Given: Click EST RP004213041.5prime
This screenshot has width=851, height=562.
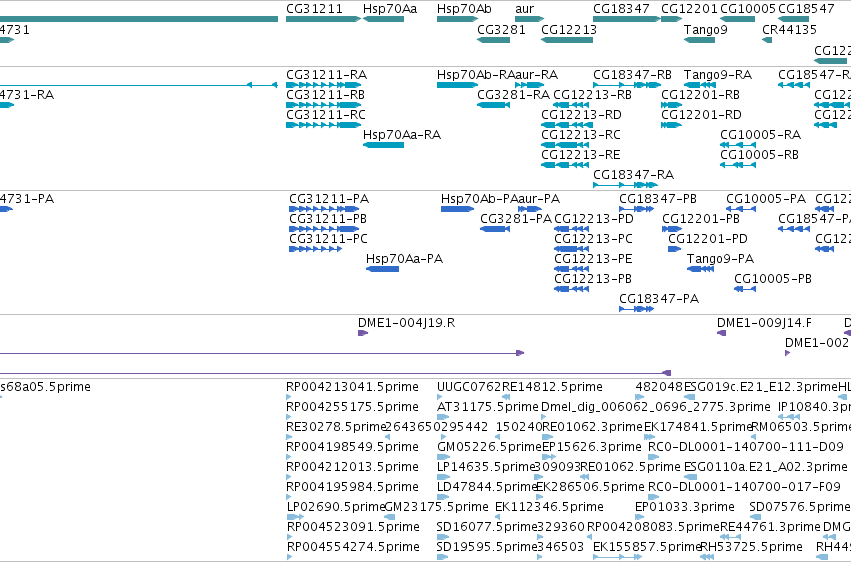Looking at the screenshot, I should [x=352, y=387].
